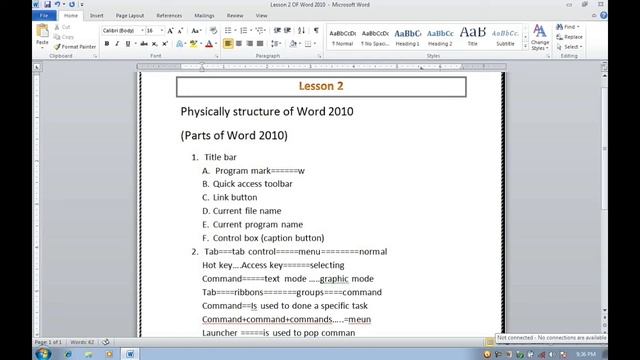Click the Shrink Font icon
Viewport: 640px width, 360px height.
point(180,31)
